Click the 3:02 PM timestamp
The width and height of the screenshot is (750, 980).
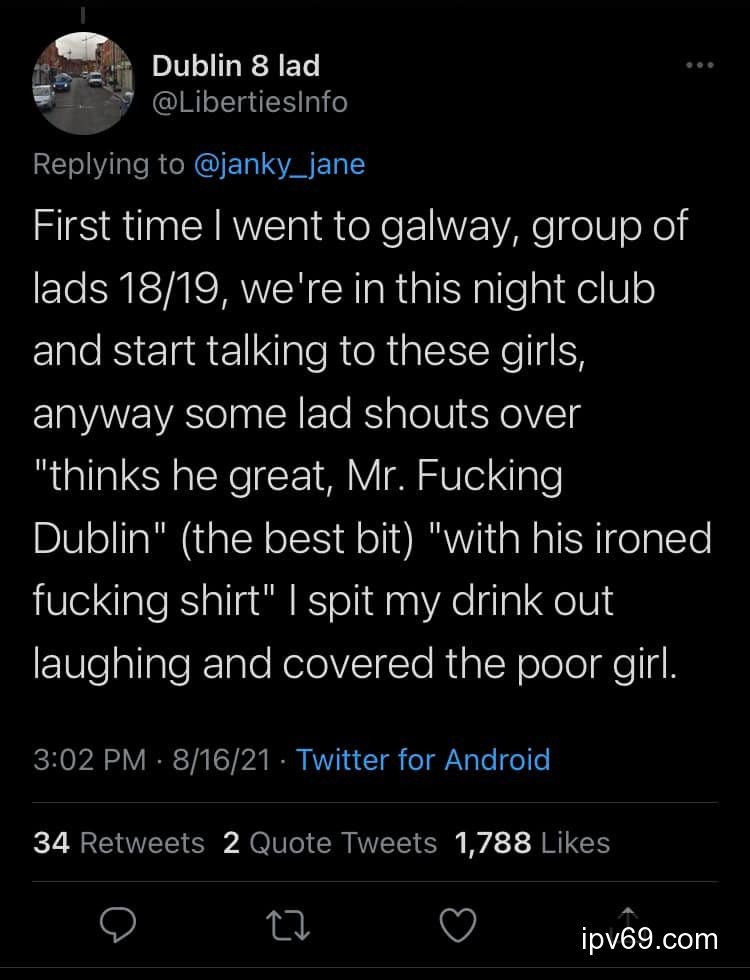(90, 759)
